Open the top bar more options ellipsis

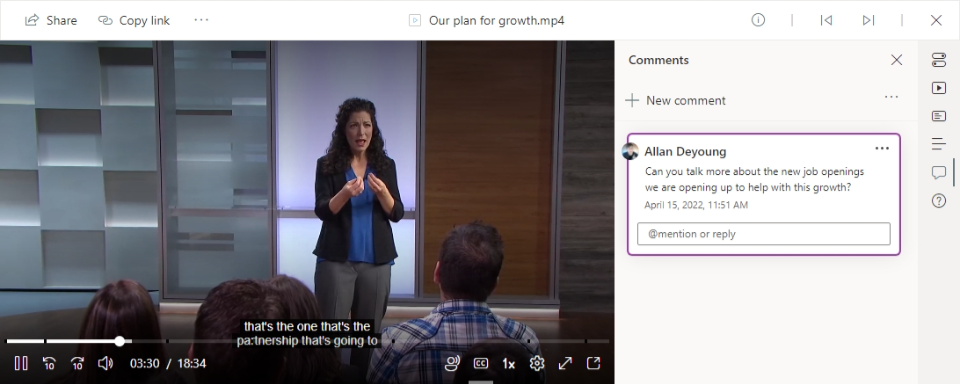(x=201, y=20)
